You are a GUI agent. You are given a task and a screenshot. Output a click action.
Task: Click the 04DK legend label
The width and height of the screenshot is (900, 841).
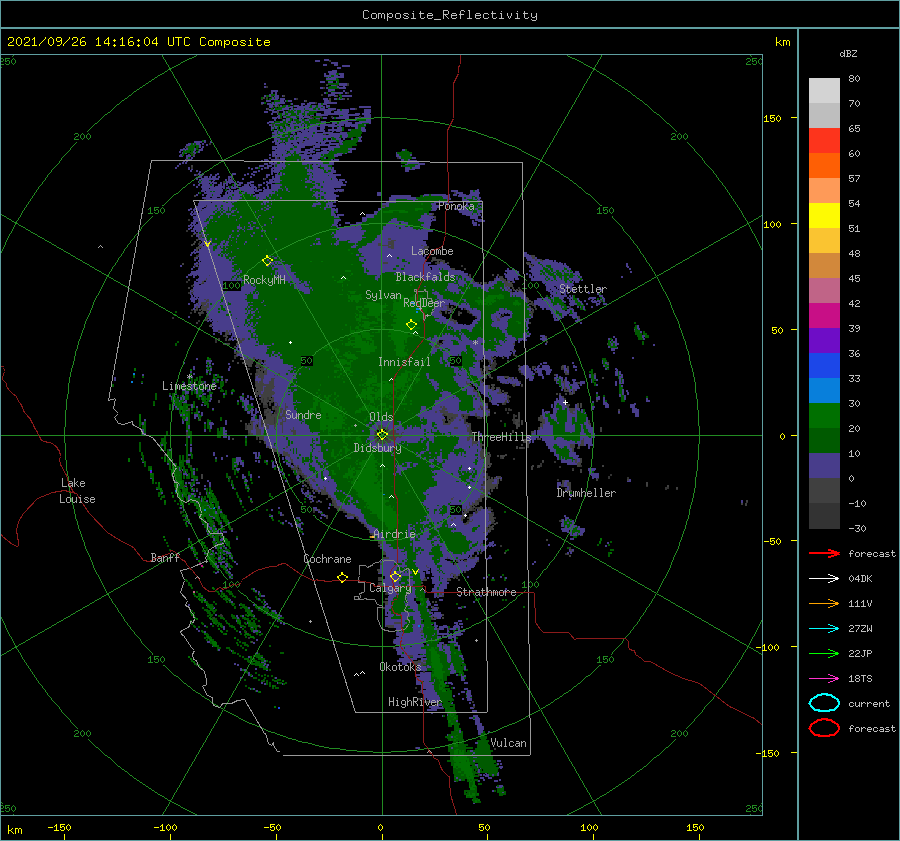tap(860, 579)
